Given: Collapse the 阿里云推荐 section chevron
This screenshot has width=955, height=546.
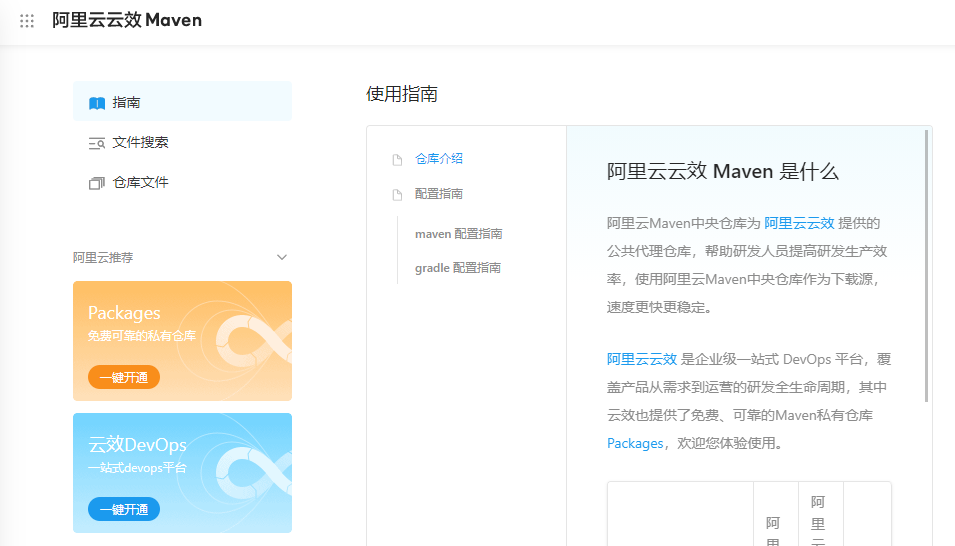Looking at the screenshot, I should point(281,257).
